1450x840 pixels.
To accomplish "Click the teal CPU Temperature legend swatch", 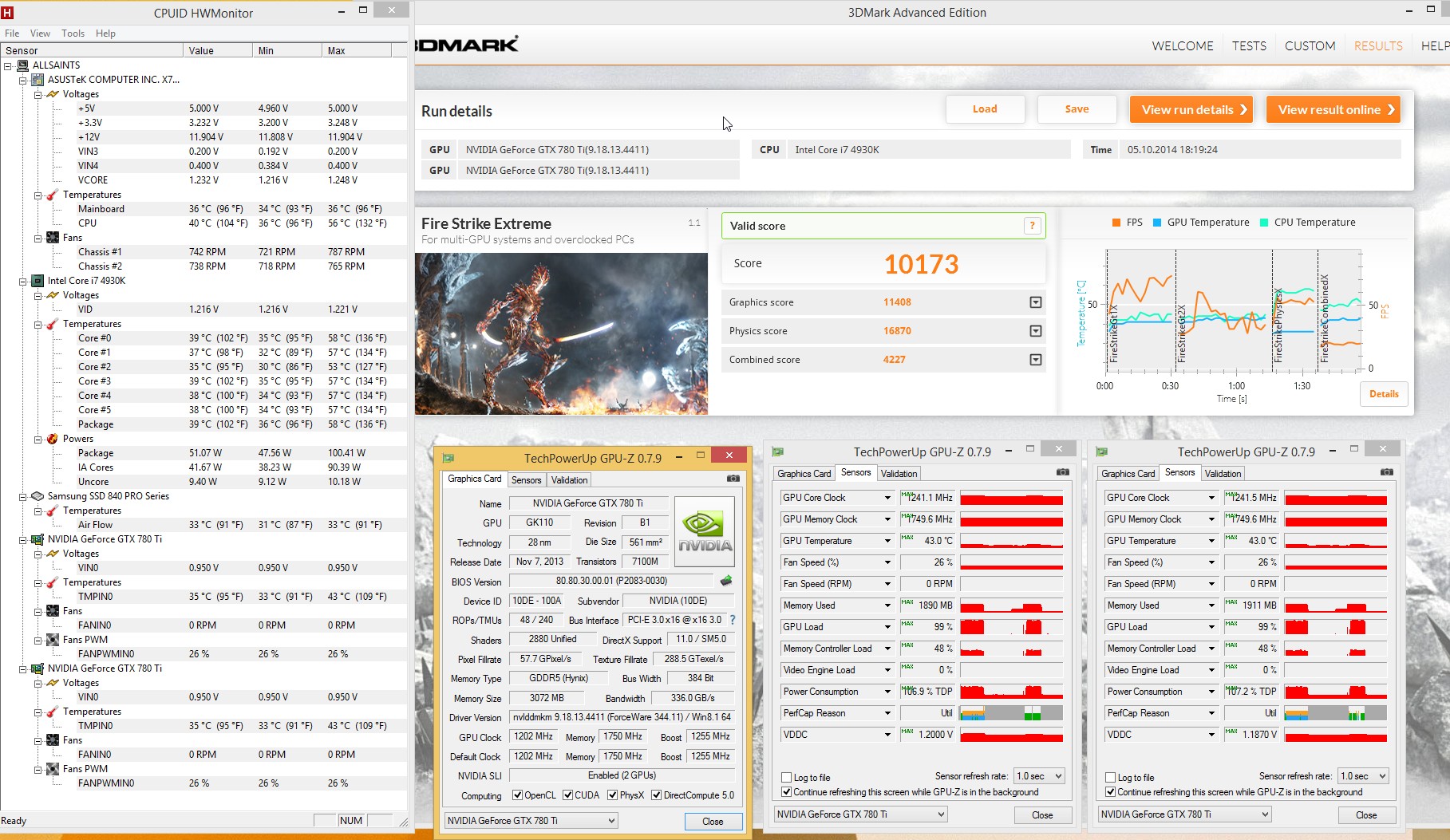I will click(1264, 223).
